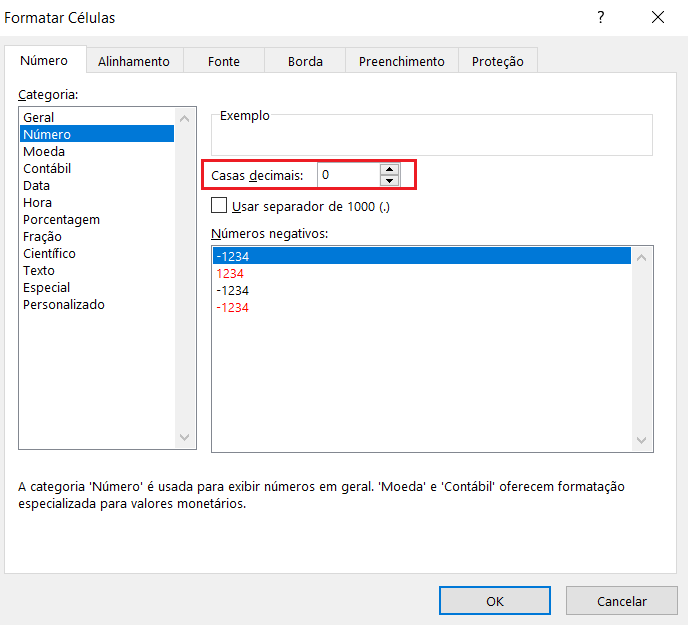
Task: Click the Casas decimais input field
Action: tap(348, 175)
